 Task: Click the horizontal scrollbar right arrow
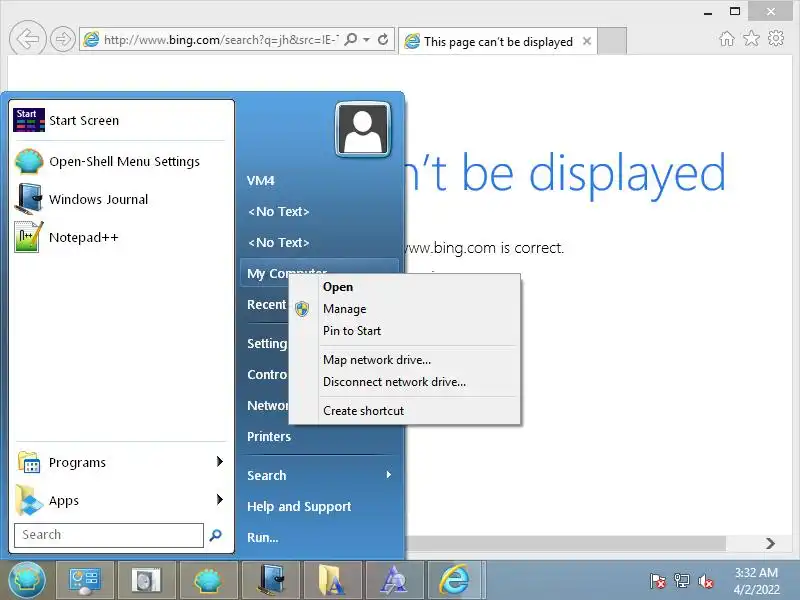coord(770,543)
